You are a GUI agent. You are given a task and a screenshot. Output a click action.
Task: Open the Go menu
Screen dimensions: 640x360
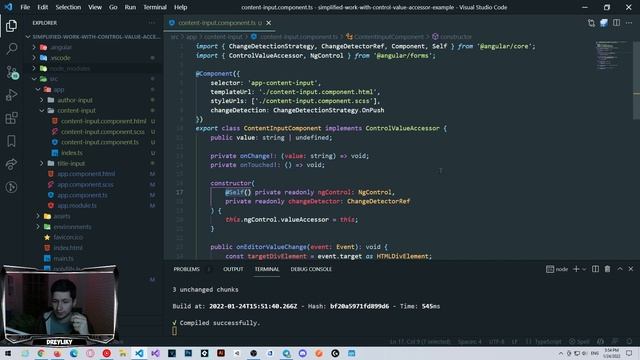click(x=113, y=7)
